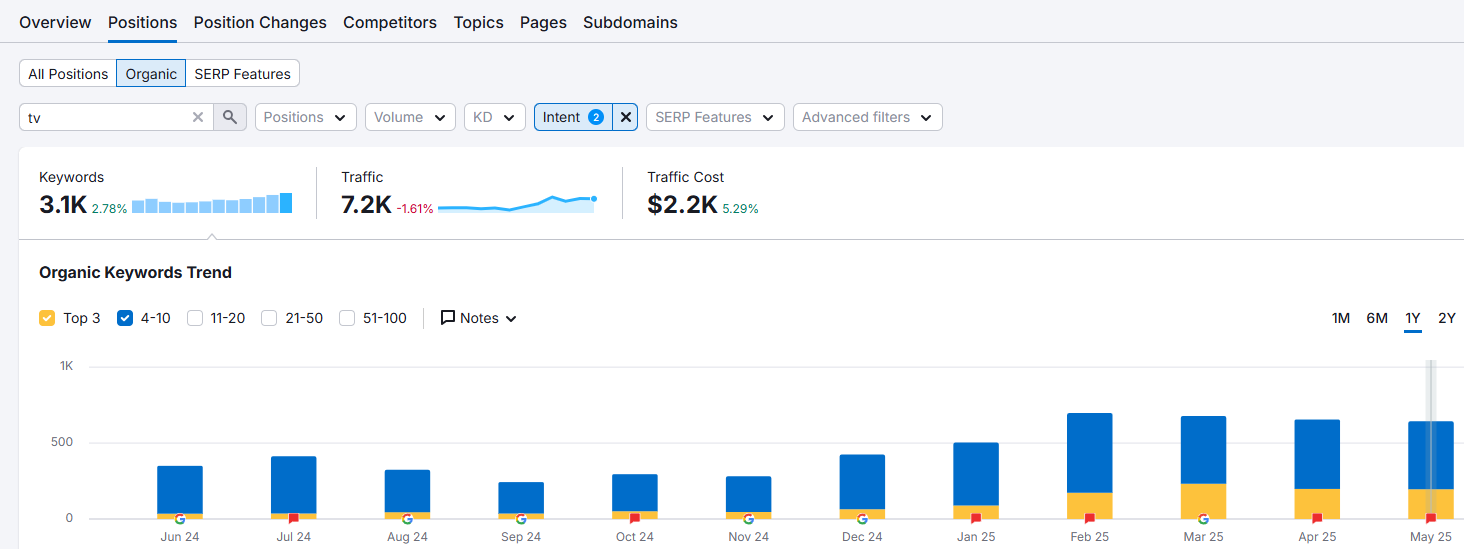Set chart range to 6M

point(1377,318)
